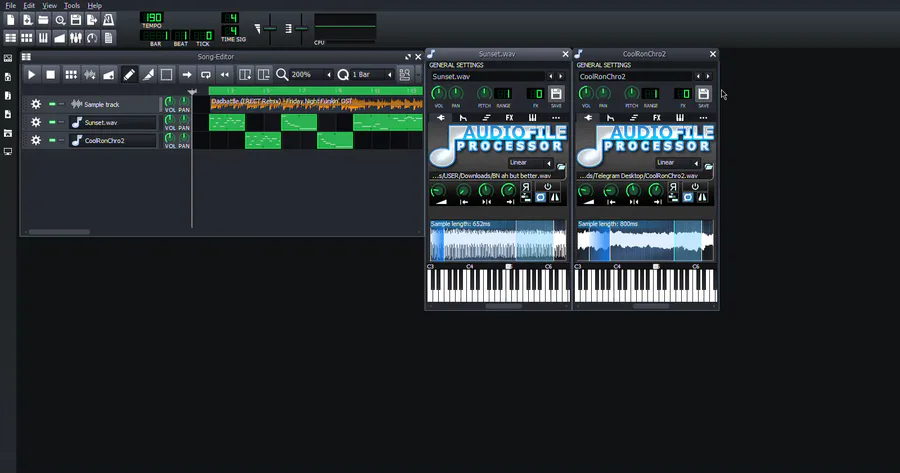This screenshot has width=900, height=473.
Task: Click the CoolRonChro2 track name button
Action: (x=113, y=140)
